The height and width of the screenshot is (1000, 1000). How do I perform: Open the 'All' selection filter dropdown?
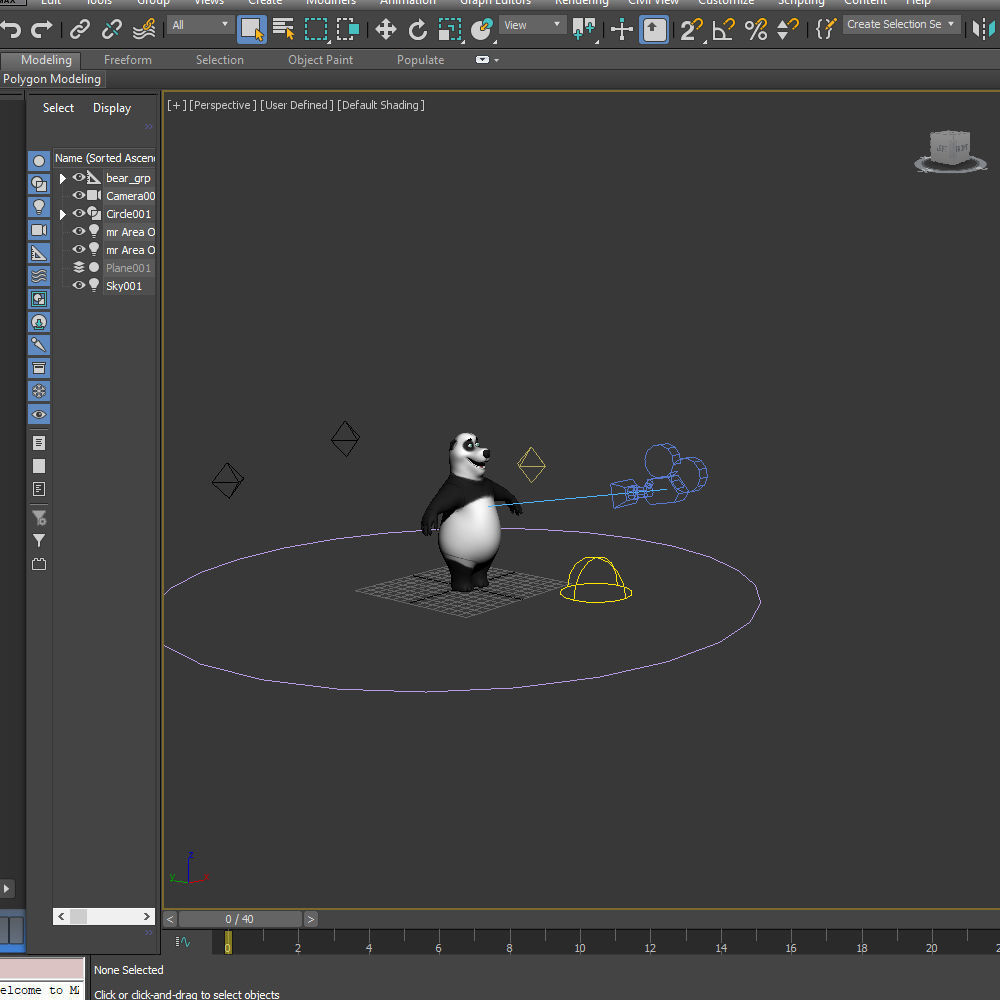pos(200,25)
